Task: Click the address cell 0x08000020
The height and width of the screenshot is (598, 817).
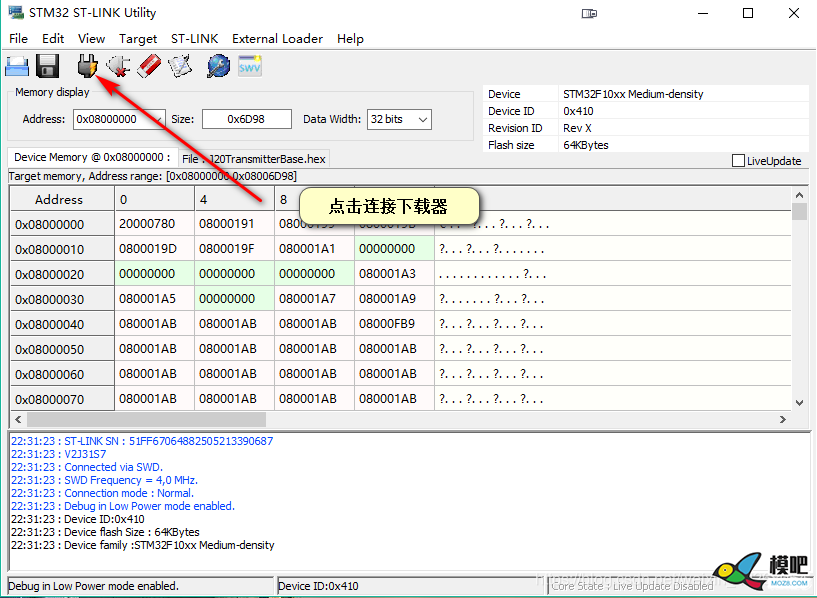Action: pyautogui.click(x=62, y=275)
